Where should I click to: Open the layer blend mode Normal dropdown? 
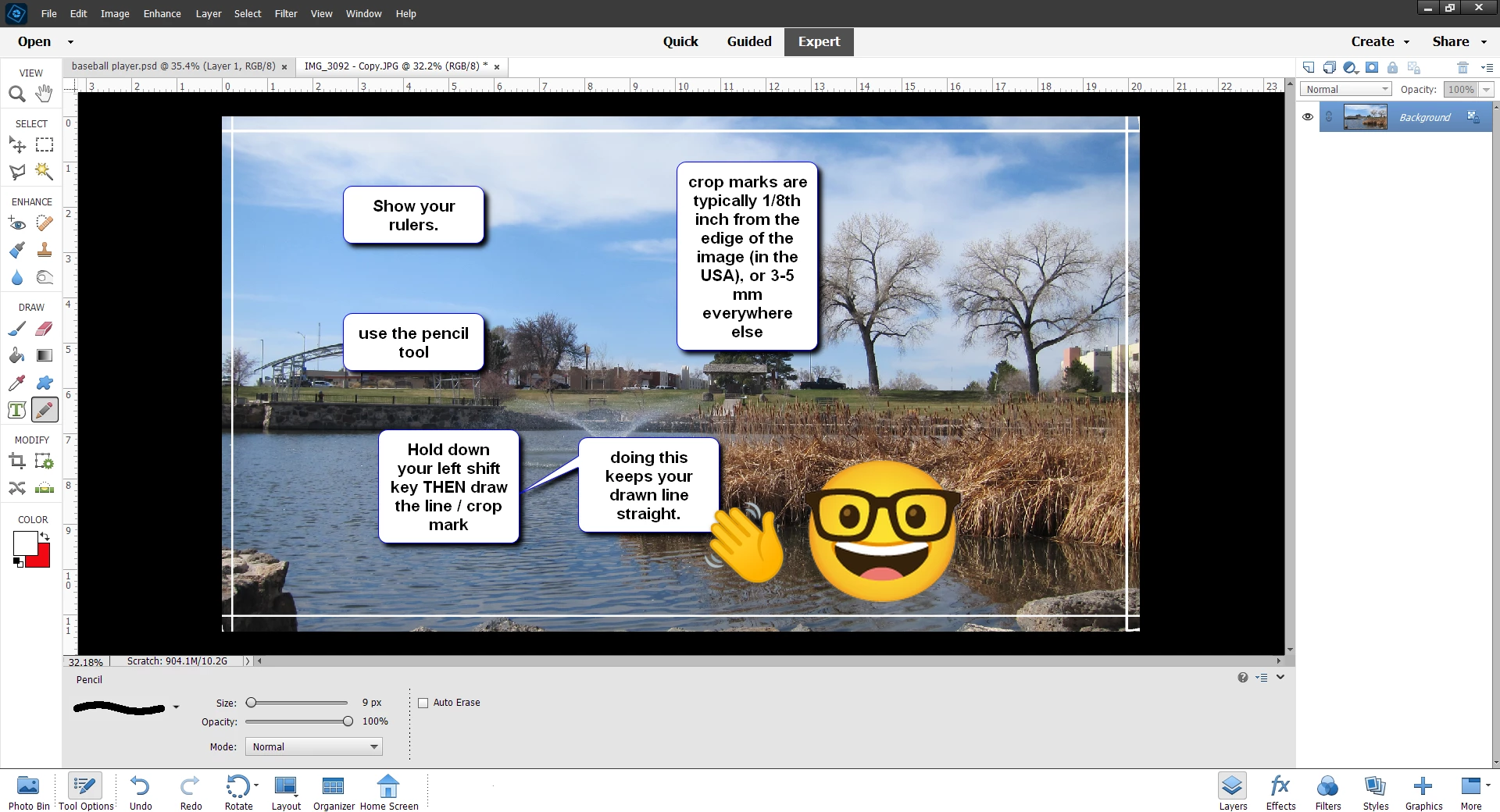pos(1345,90)
